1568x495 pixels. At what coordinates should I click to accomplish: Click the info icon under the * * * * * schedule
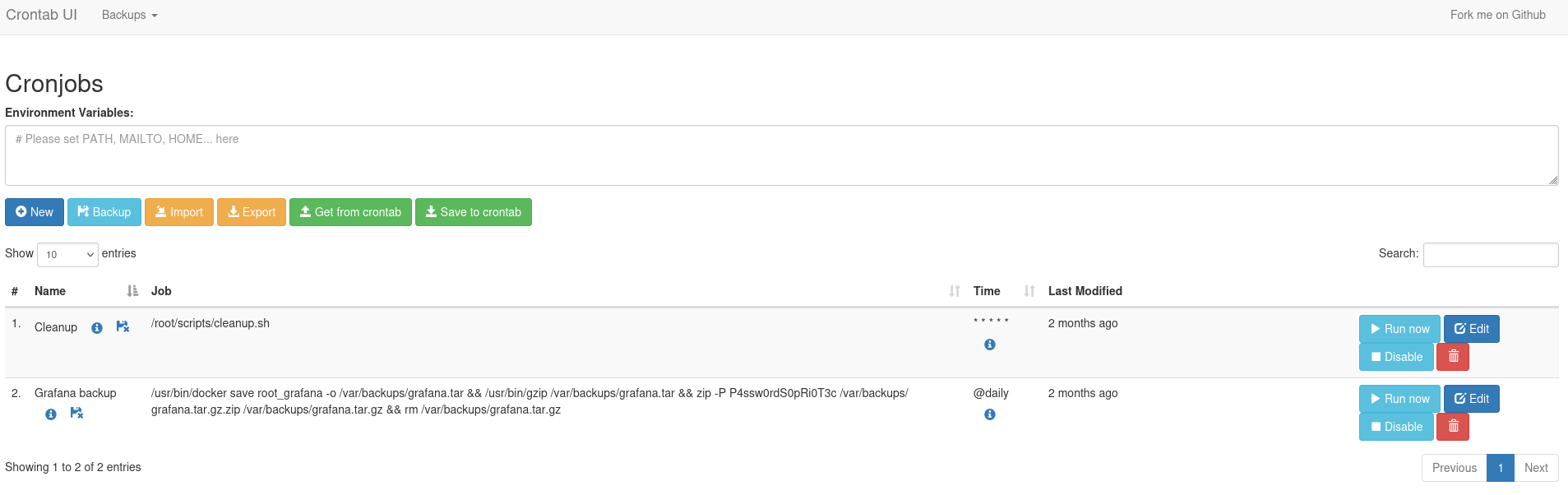coord(990,345)
